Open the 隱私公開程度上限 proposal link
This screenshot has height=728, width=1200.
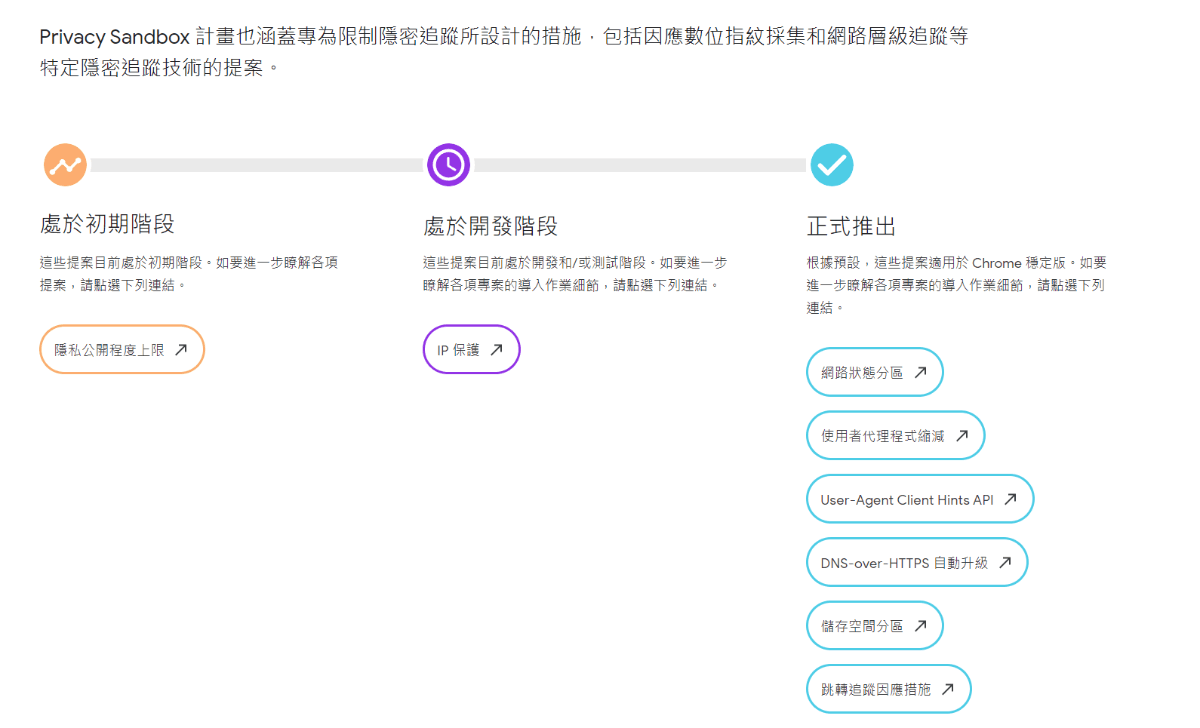coord(121,348)
